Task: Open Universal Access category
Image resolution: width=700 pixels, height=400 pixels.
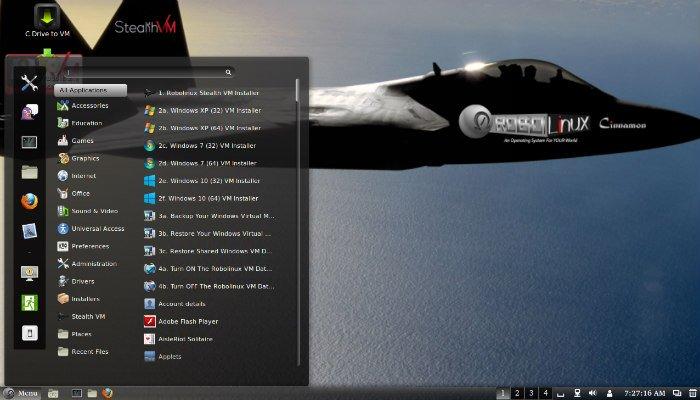Action: tap(91, 229)
